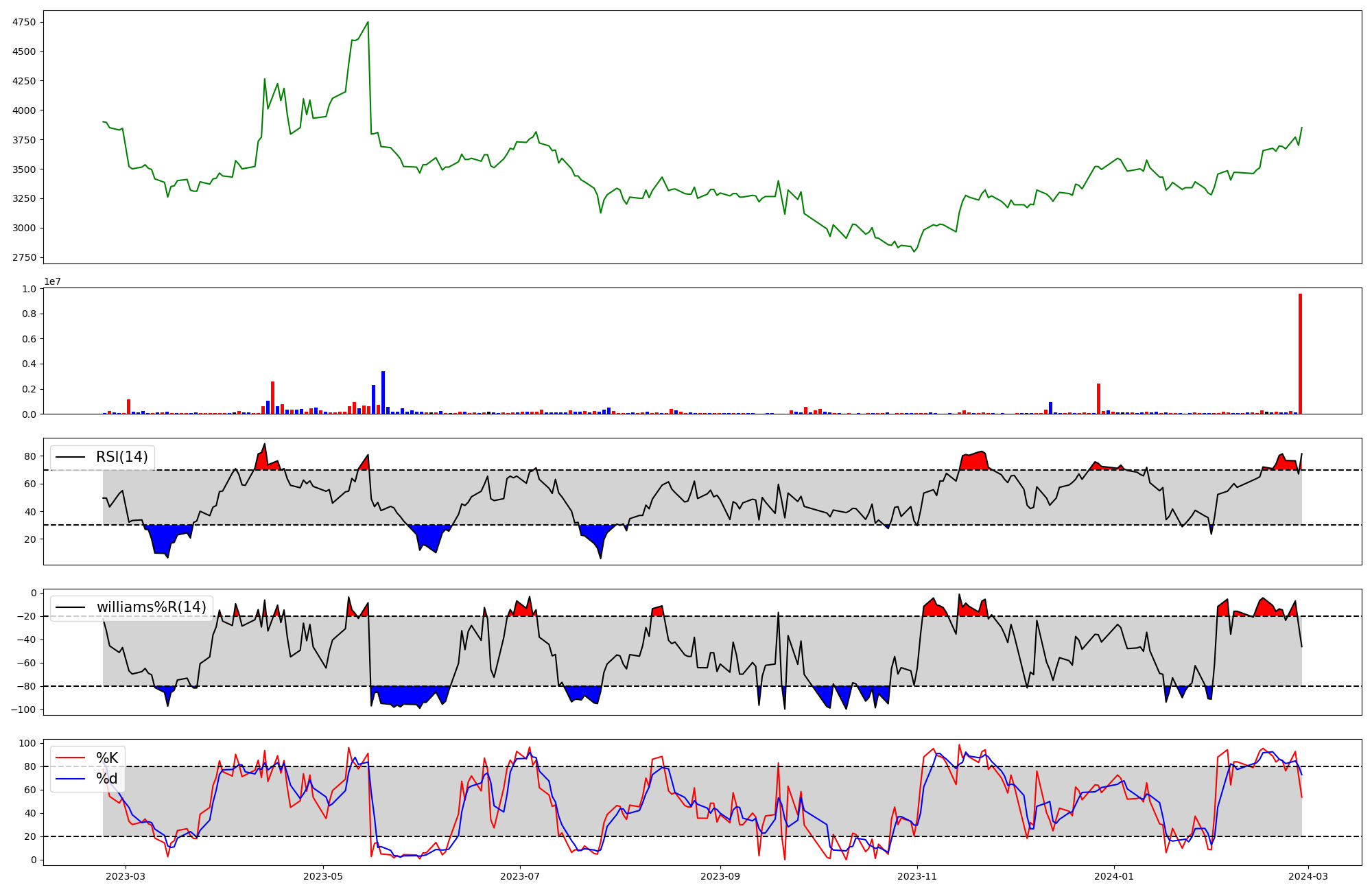The width and height of the screenshot is (1372, 892).
Task: Click the 2023-03 date tick label
Action: (x=126, y=876)
